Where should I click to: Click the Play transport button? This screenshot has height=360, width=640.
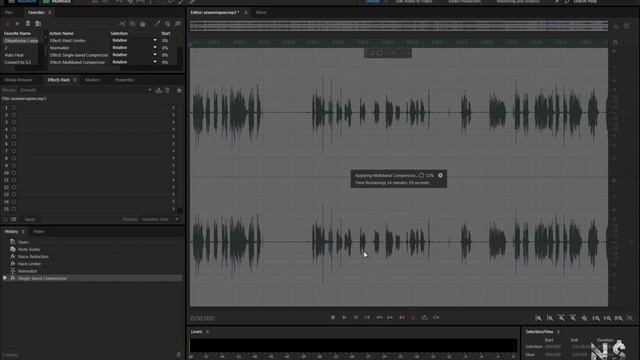[x=344, y=317]
